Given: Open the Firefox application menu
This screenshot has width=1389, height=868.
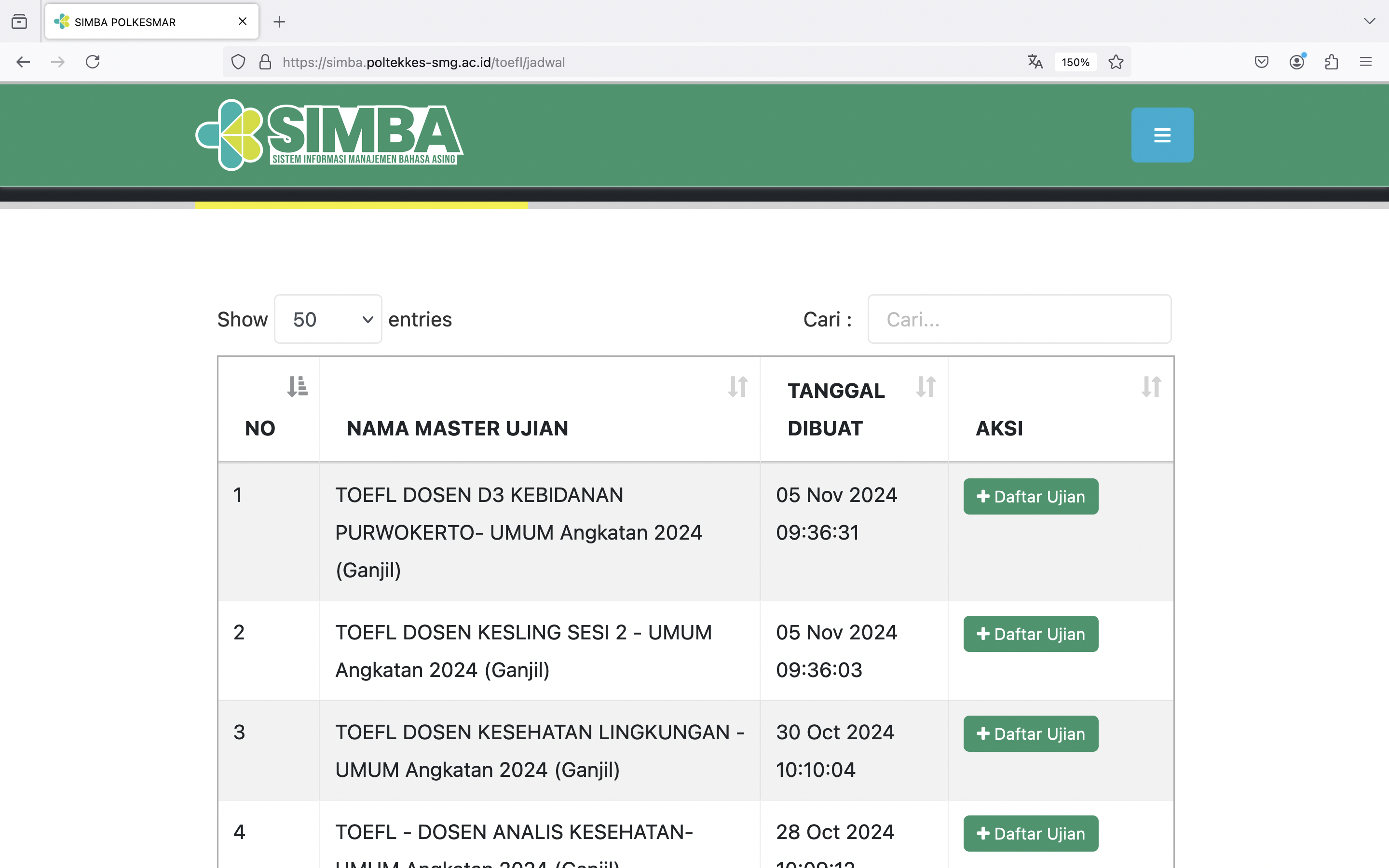Looking at the screenshot, I should point(1366,62).
